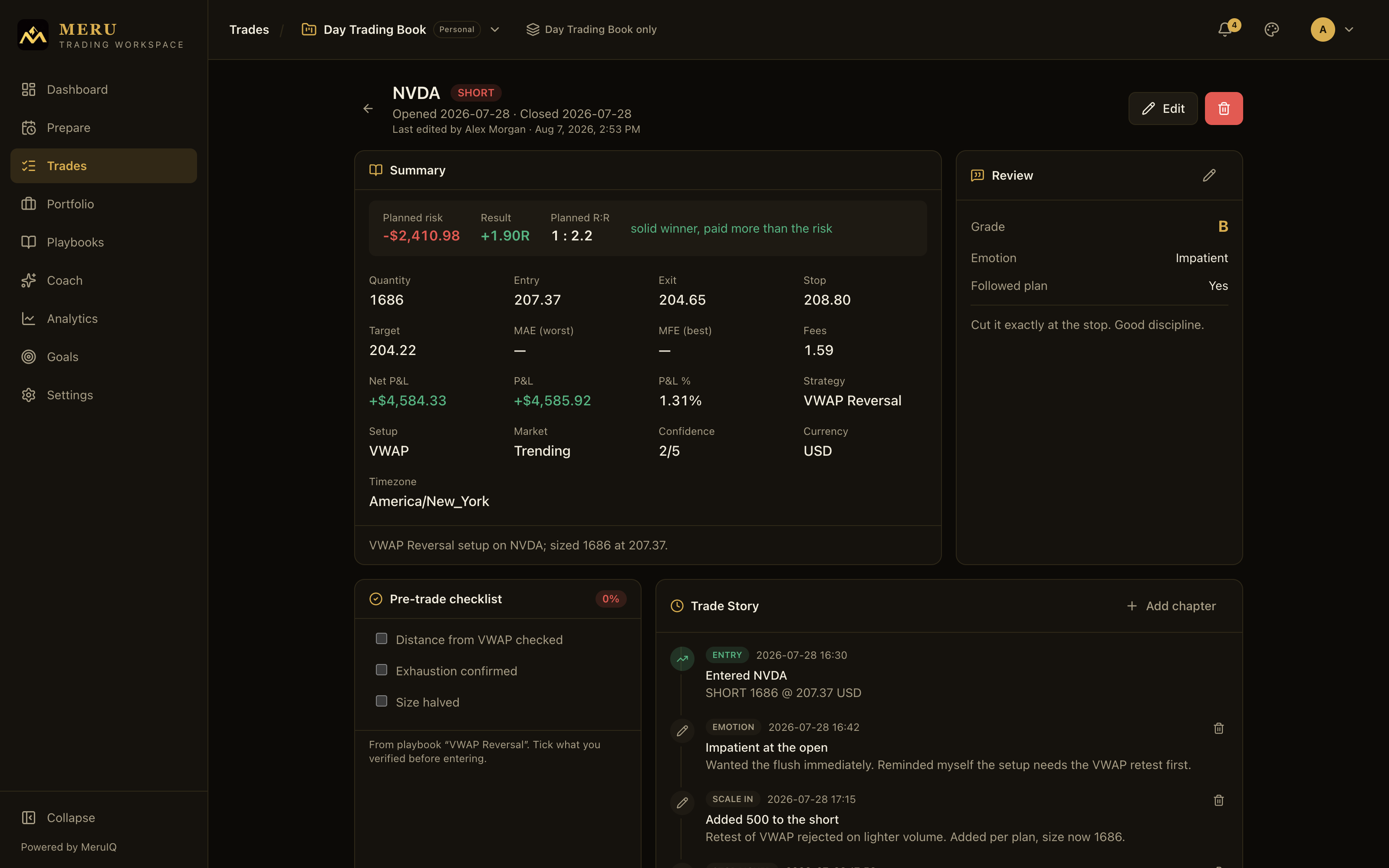Screen dimensions: 1389x868
Task: Click the Summary book icon
Action: pos(375,170)
